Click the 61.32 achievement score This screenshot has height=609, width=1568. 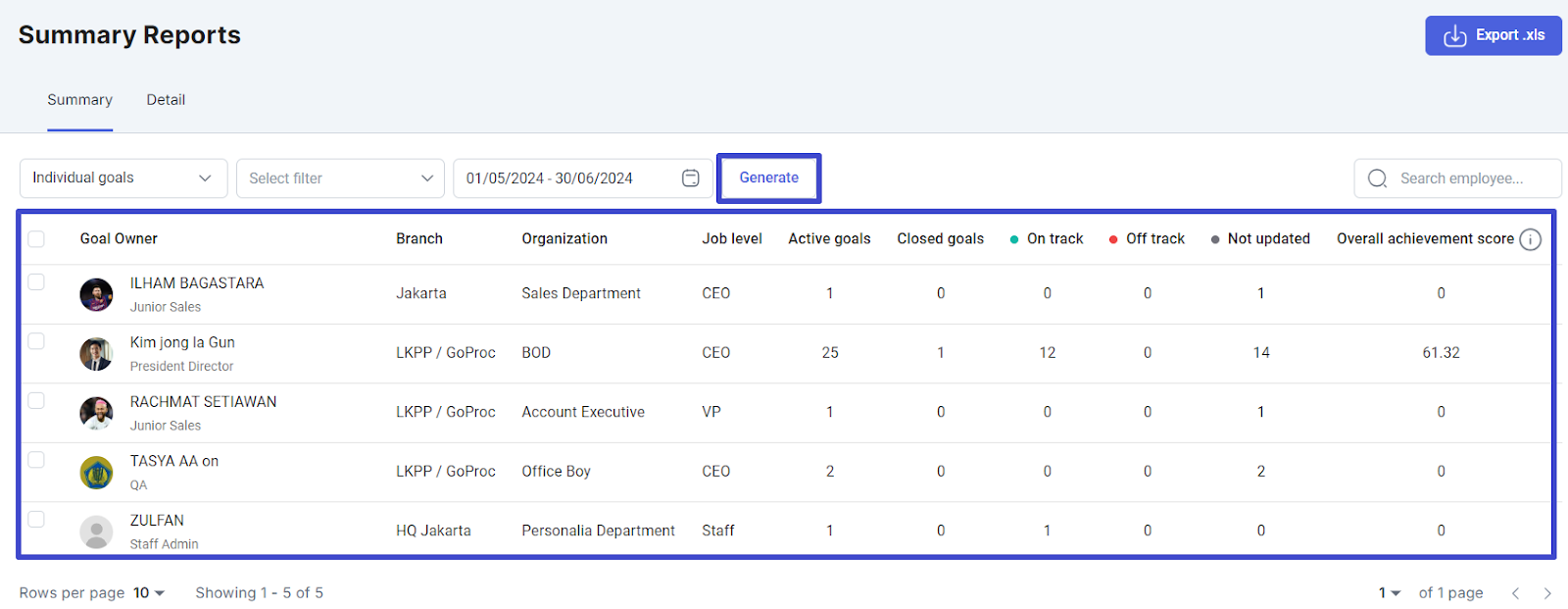1441,353
